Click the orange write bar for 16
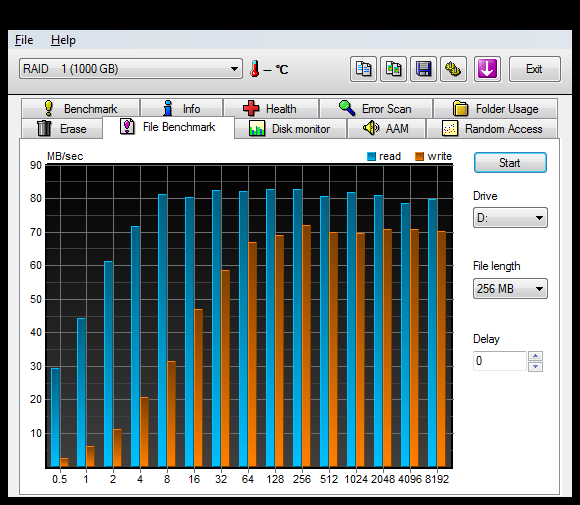This screenshot has width=580, height=505. coord(198,388)
